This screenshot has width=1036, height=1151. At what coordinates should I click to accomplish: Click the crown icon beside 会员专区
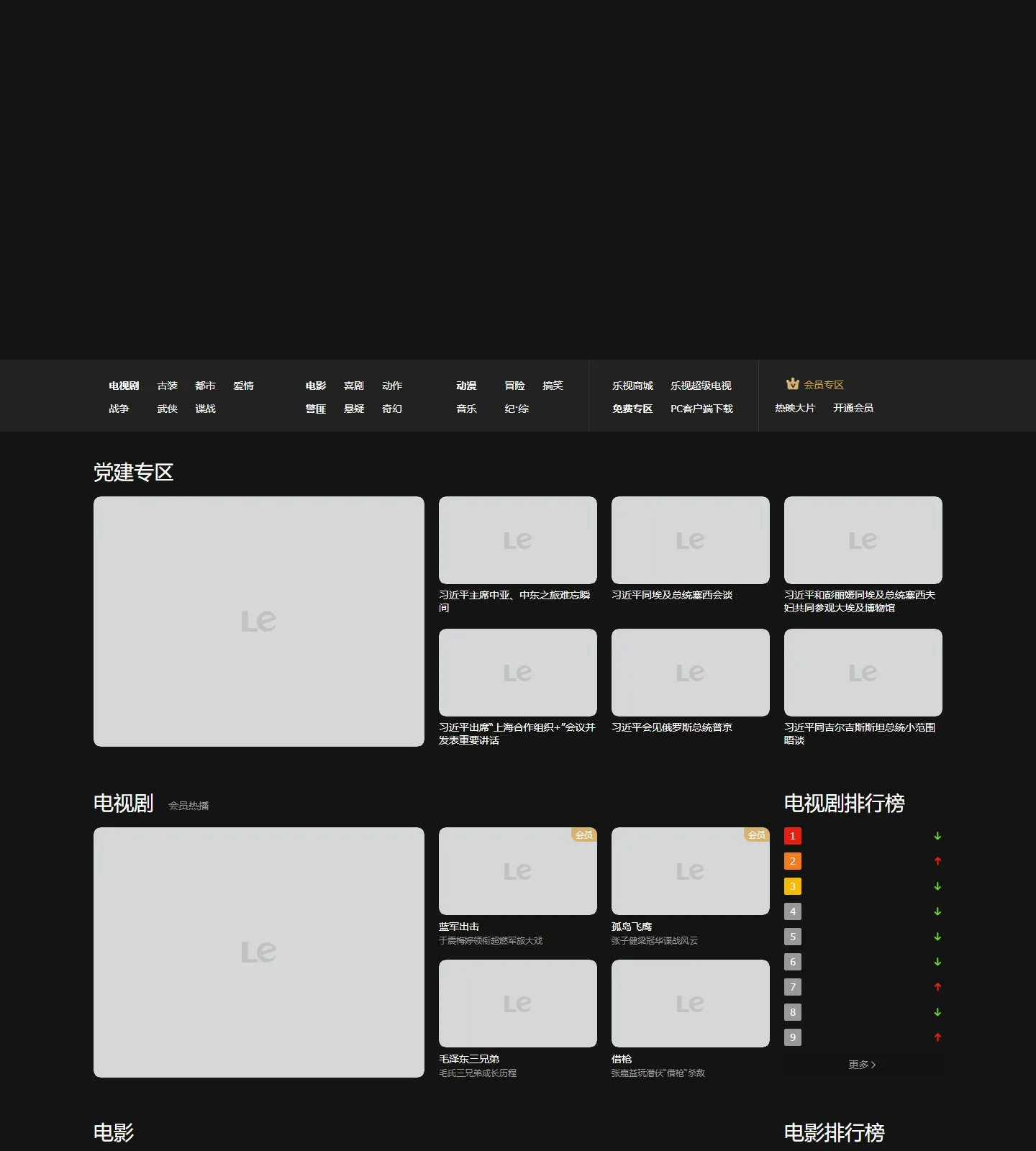(x=793, y=384)
